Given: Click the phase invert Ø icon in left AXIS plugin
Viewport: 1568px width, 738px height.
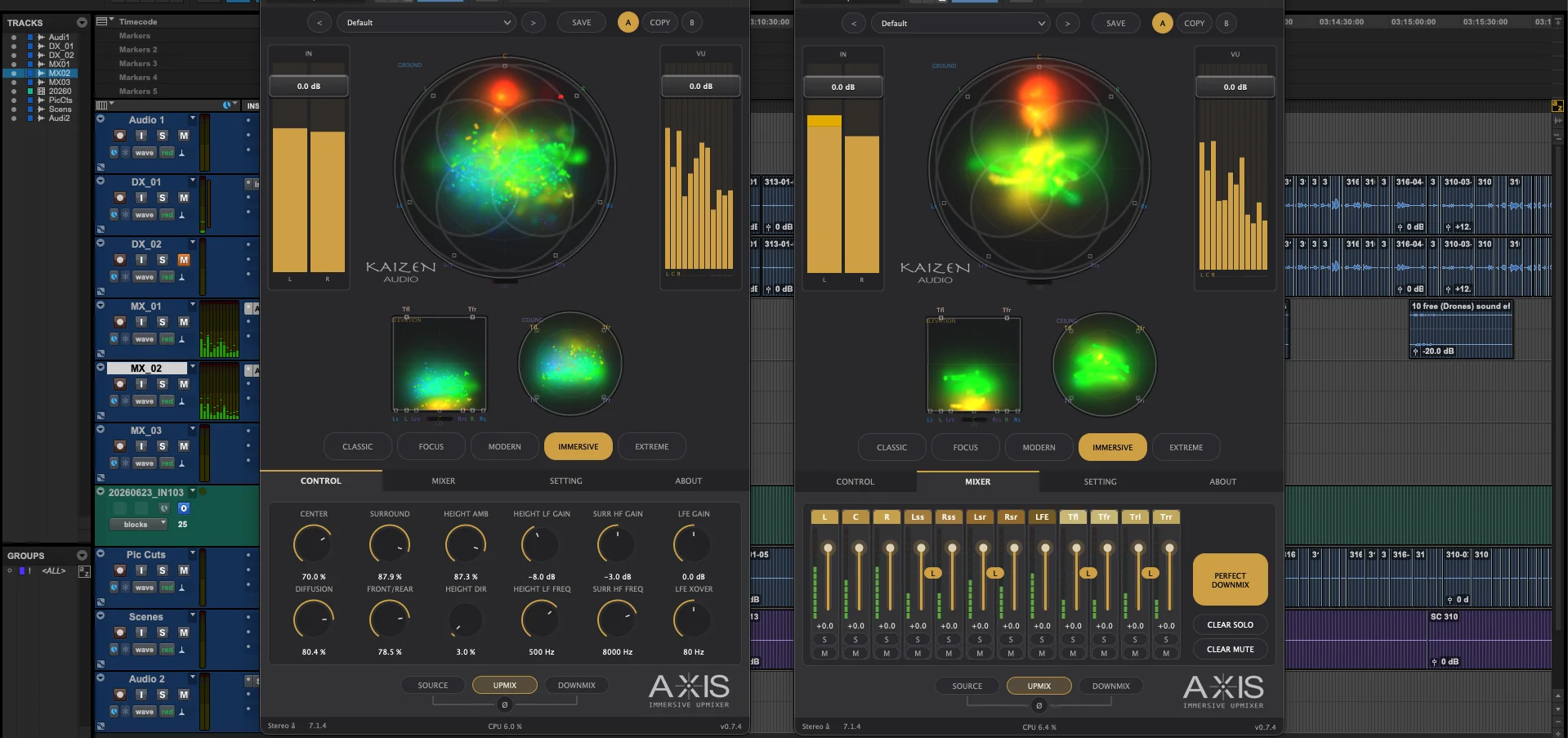Looking at the screenshot, I should coord(504,704).
